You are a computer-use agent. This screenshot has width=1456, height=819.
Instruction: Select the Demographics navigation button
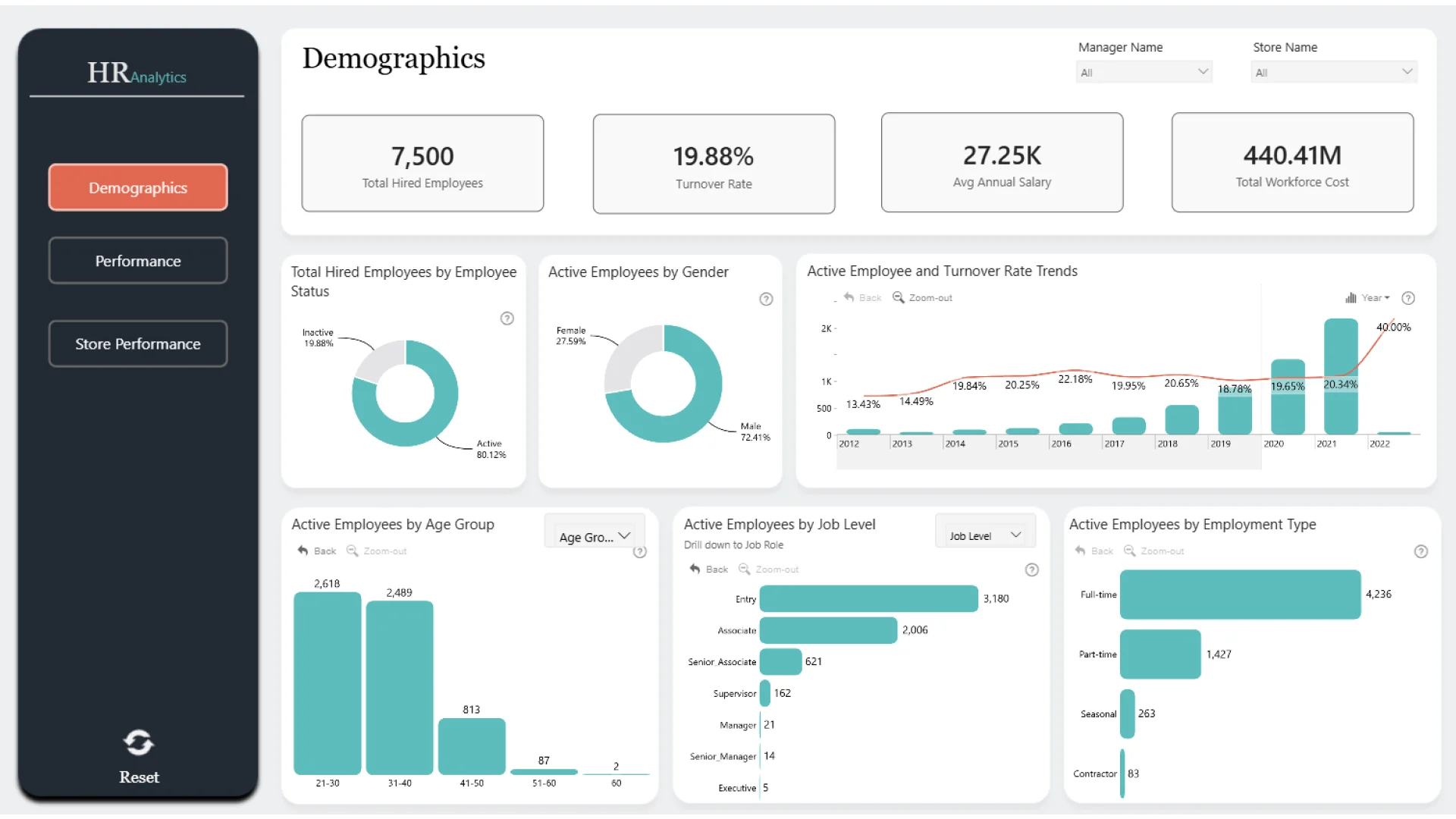point(138,187)
